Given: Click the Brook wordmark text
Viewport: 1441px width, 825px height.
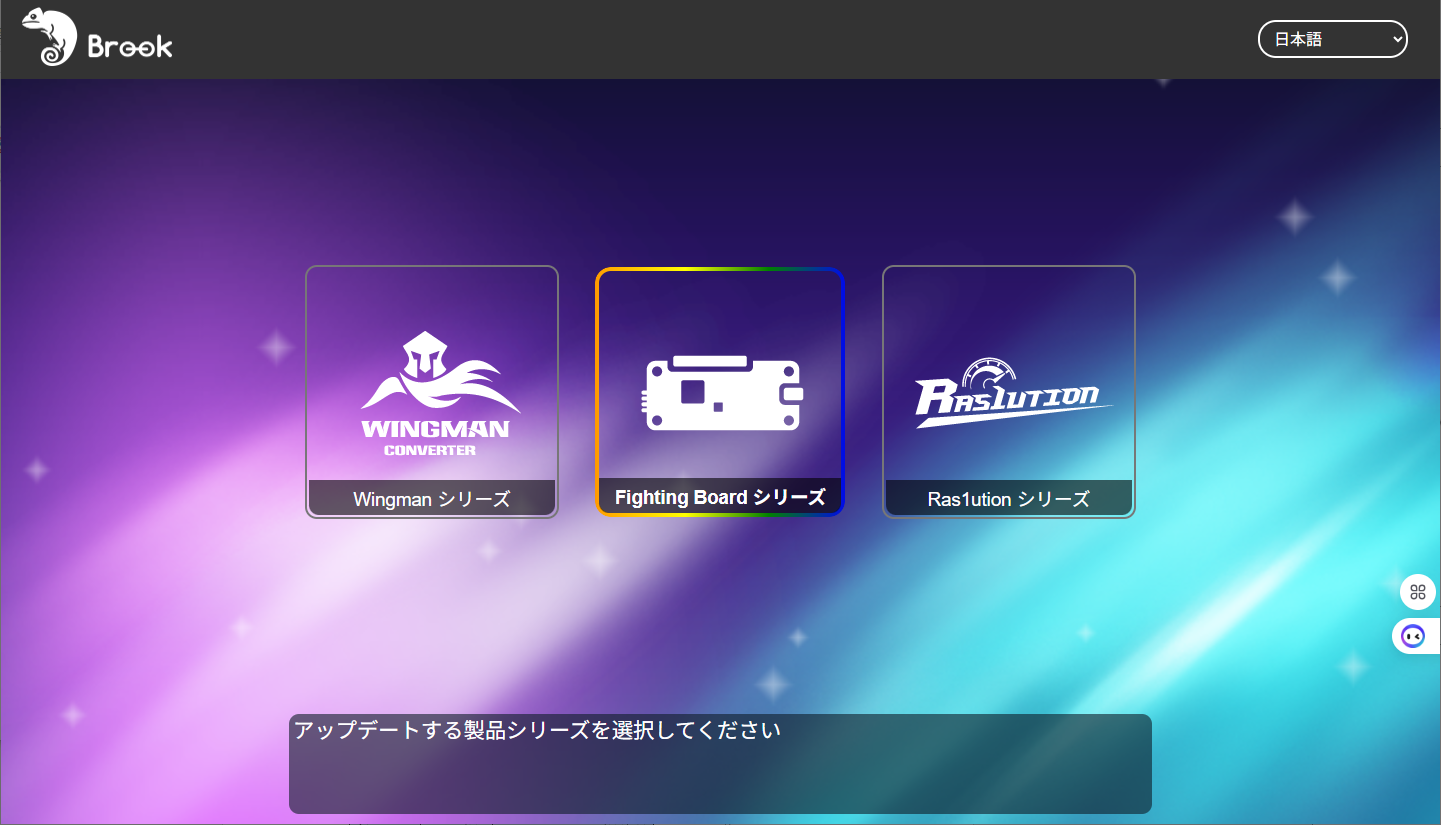Looking at the screenshot, I should tap(130, 45).
